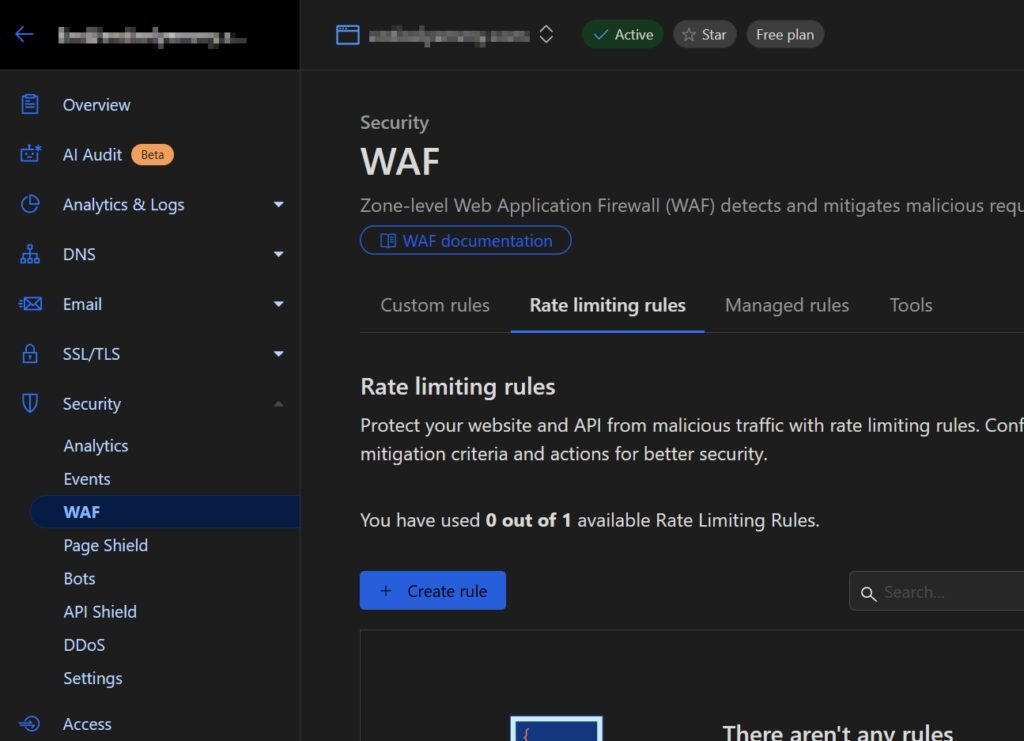
Task: Switch to the Custom rules tab
Action: click(x=435, y=305)
